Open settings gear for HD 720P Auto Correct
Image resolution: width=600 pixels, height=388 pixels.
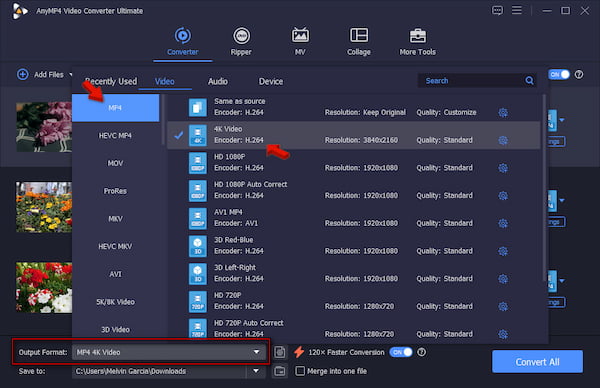tap(503, 334)
